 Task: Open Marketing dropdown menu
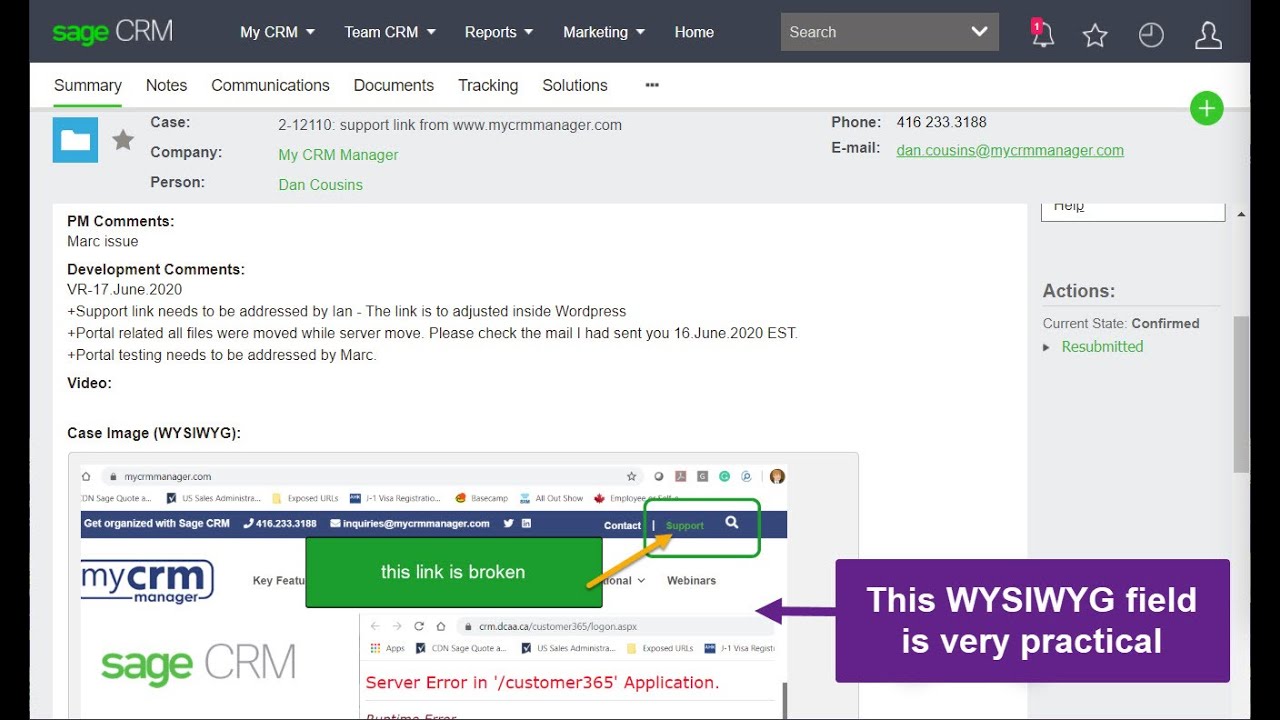coord(604,32)
